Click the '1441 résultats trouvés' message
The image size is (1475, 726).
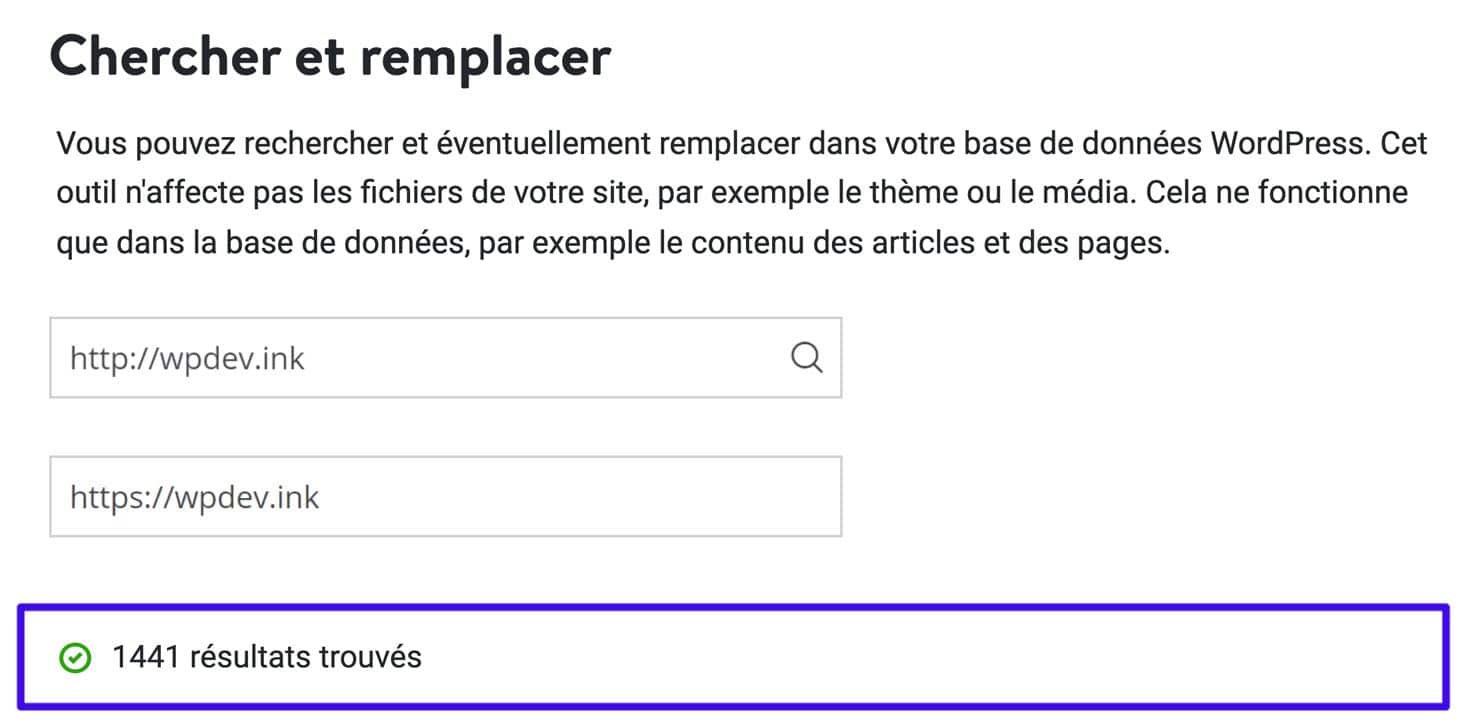tap(267, 657)
